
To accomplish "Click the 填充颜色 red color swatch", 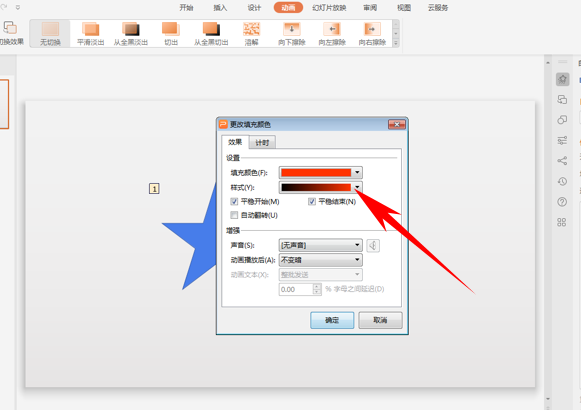I will click(316, 173).
